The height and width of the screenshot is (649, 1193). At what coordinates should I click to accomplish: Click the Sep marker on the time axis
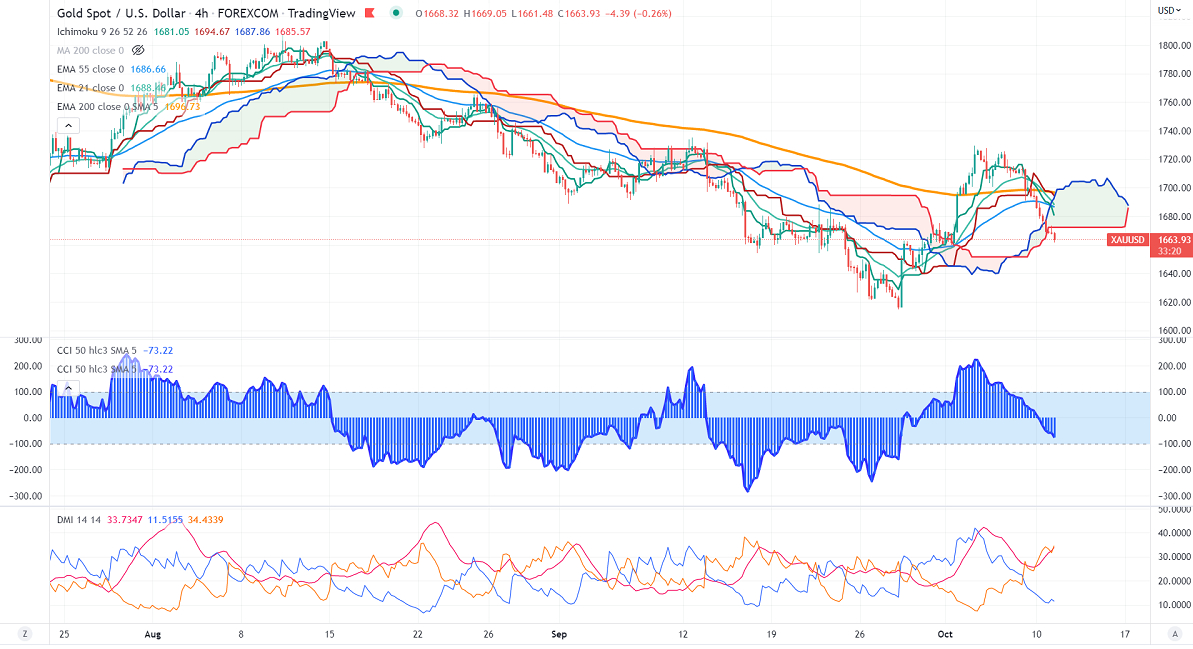tap(558, 634)
